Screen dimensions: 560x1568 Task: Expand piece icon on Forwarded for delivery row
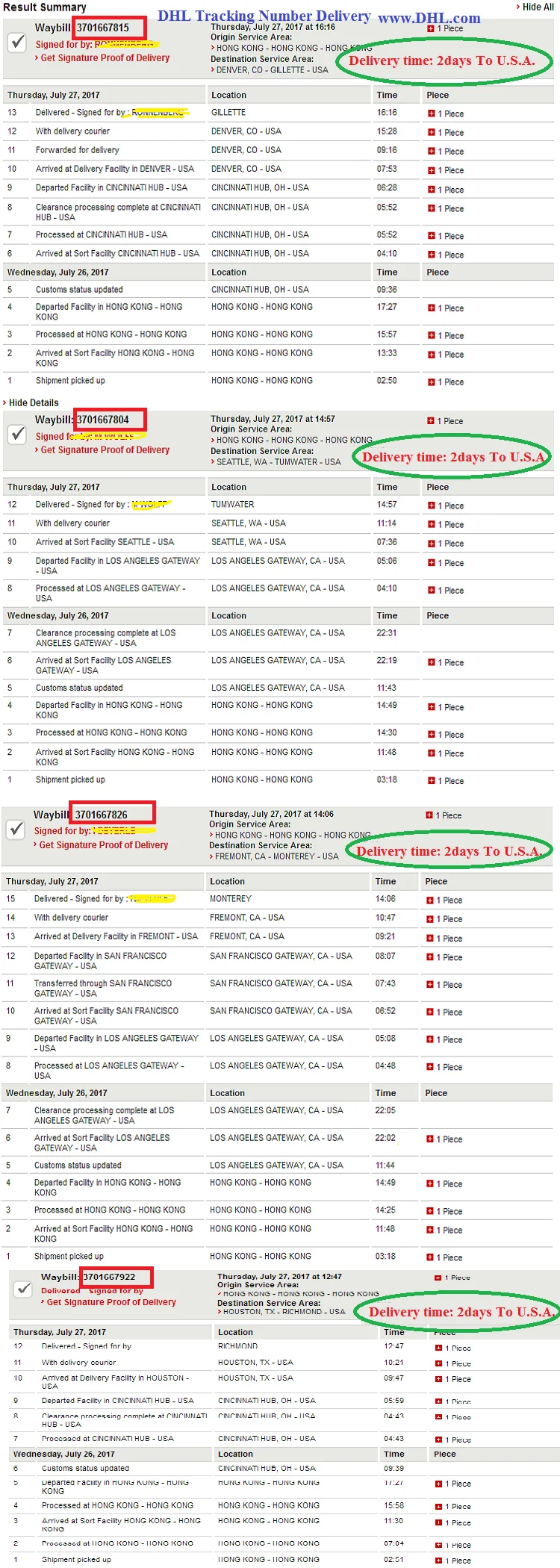click(431, 151)
